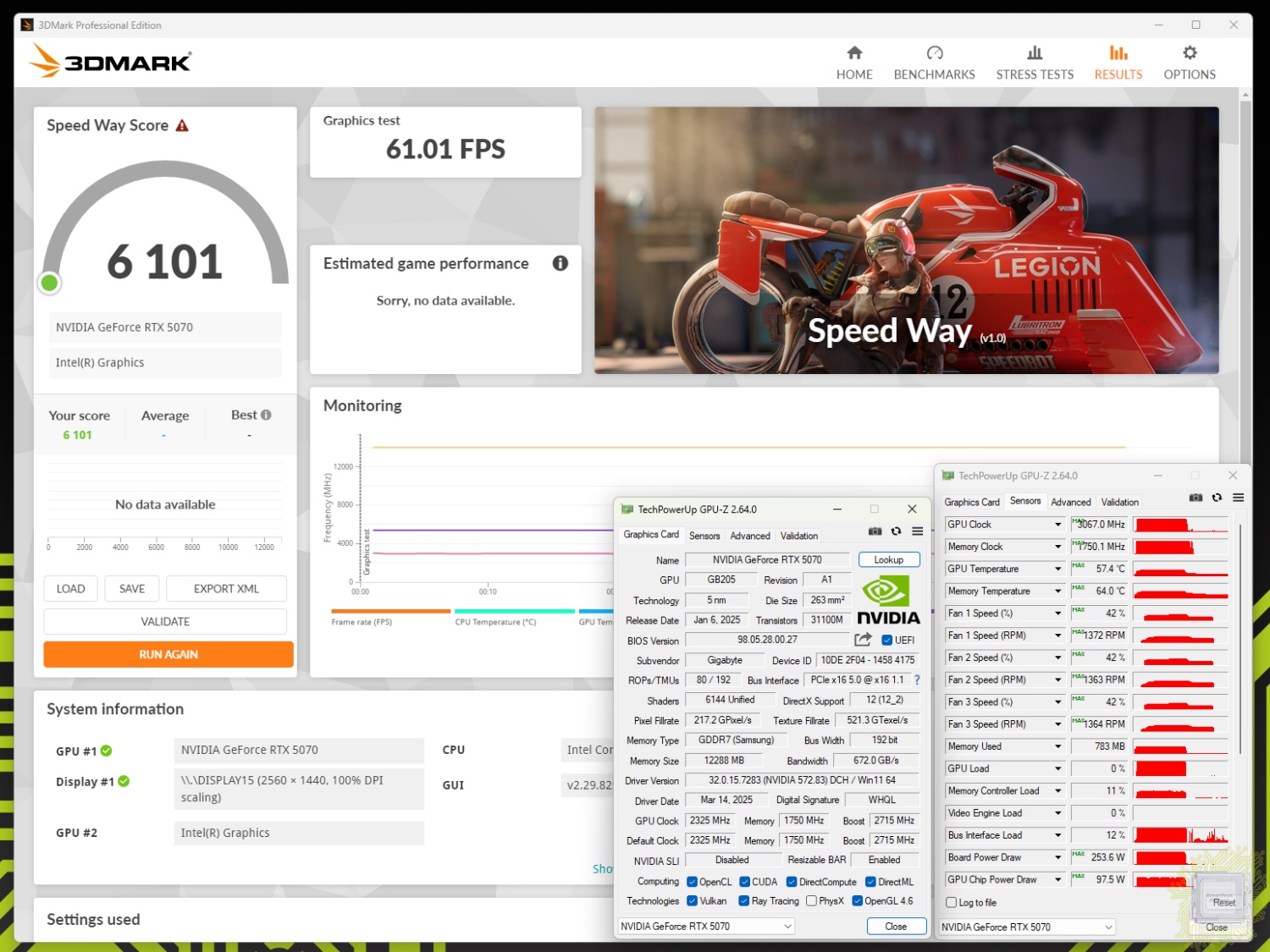This screenshot has height=952, width=1270.
Task: Click the NVIDIA logo in GPU-Z
Action: pyautogui.click(x=888, y=600)
